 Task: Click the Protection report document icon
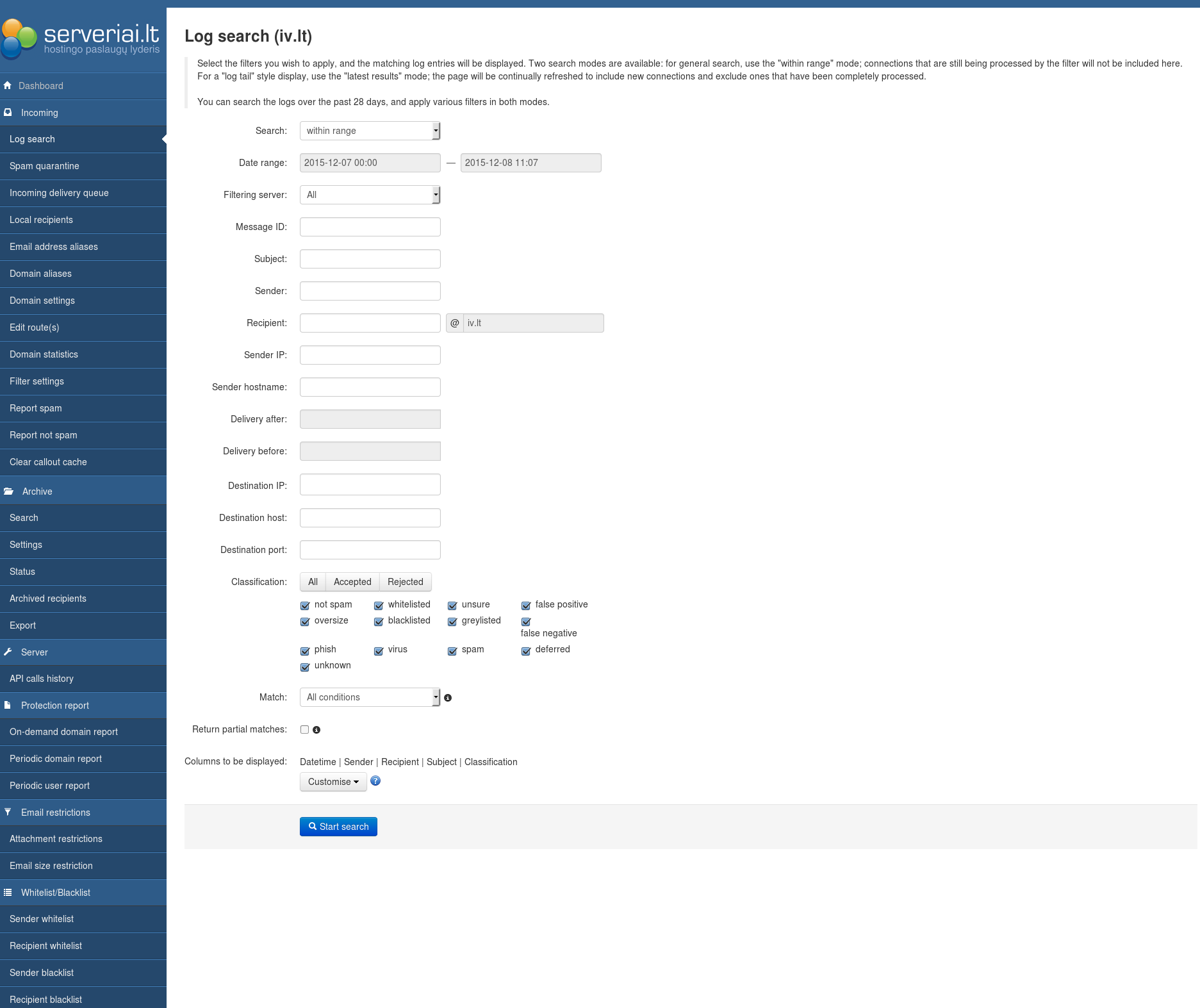(8, 706)
